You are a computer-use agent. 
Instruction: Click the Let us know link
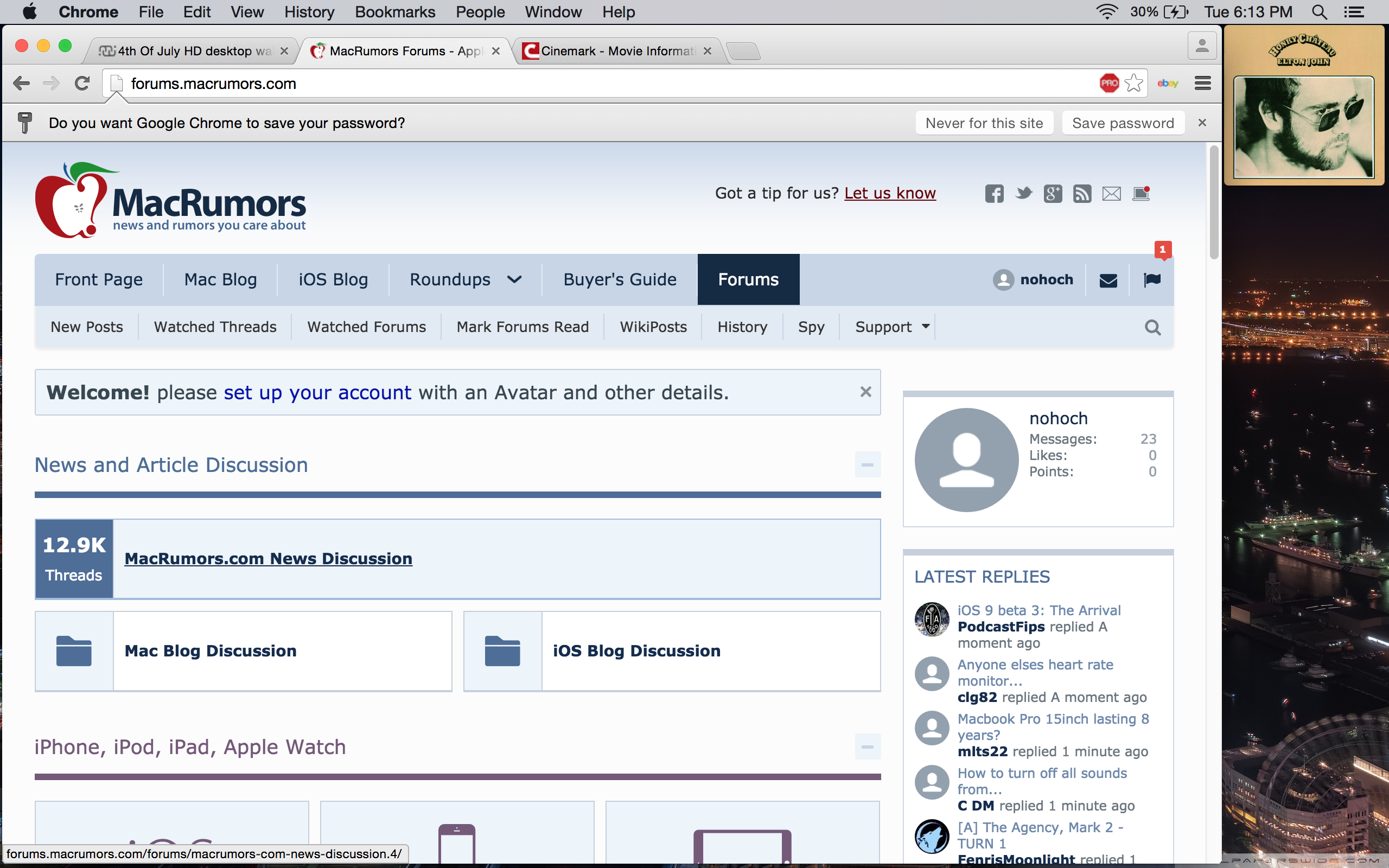click(x=890, y=194)
